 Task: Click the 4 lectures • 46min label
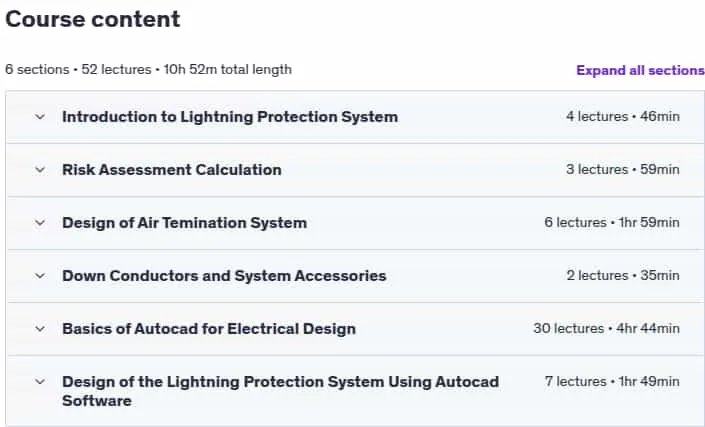click(623, 116)
